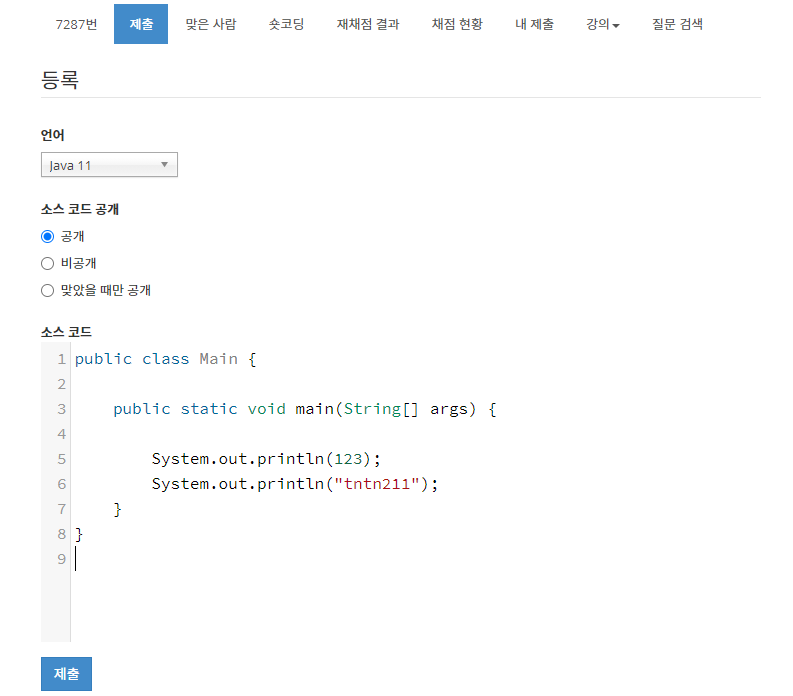Screen dimensions: 793x696
Task: Click the 소스 코드 label above the editor
Action: point(66,332)
